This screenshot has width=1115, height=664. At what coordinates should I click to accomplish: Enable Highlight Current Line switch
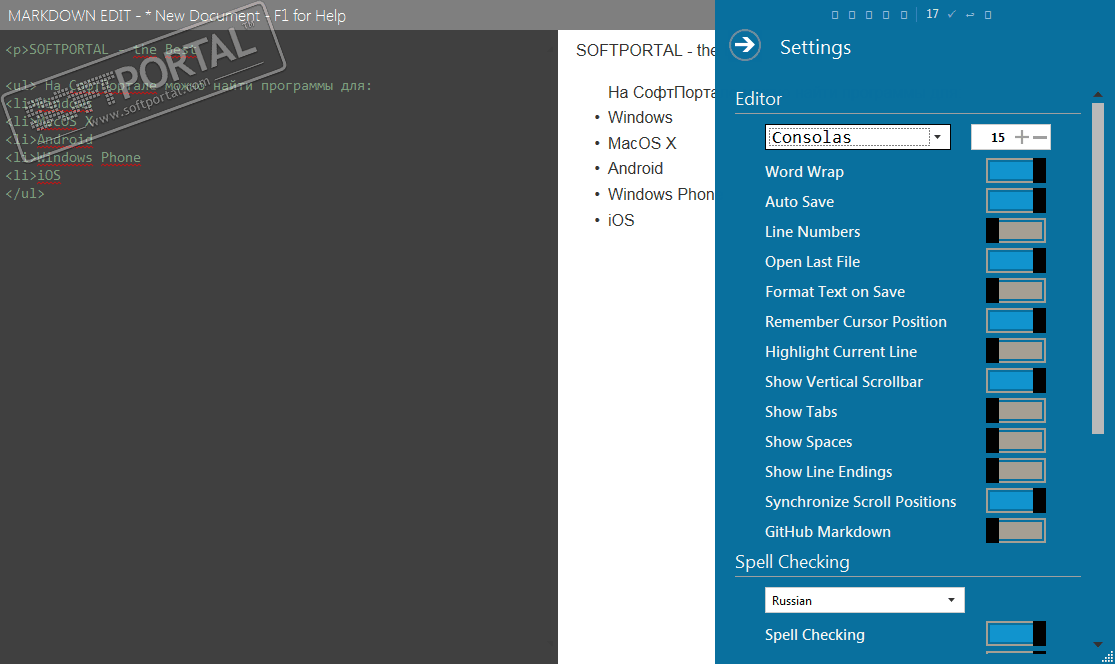click(1015, 350)
